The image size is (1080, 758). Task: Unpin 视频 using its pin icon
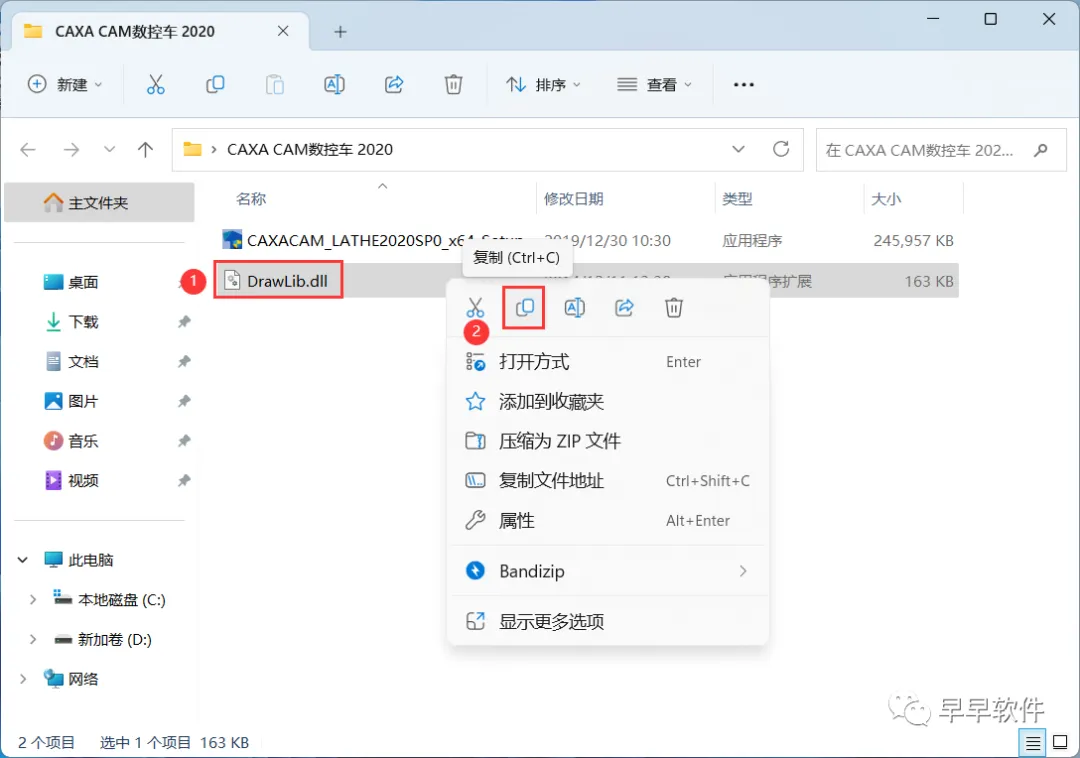click(x=184, y=481)
